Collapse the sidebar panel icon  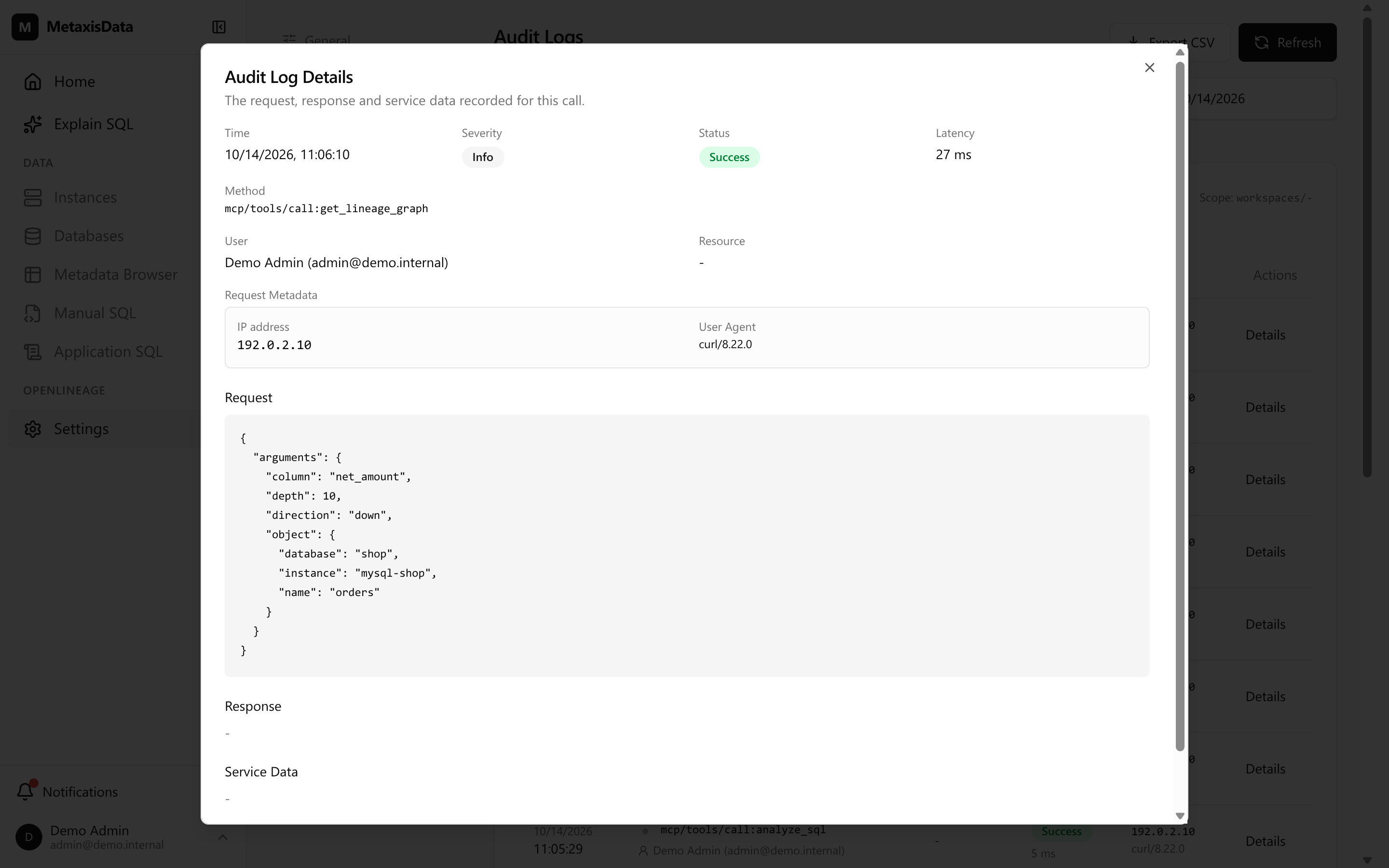[x=218, y=27]
